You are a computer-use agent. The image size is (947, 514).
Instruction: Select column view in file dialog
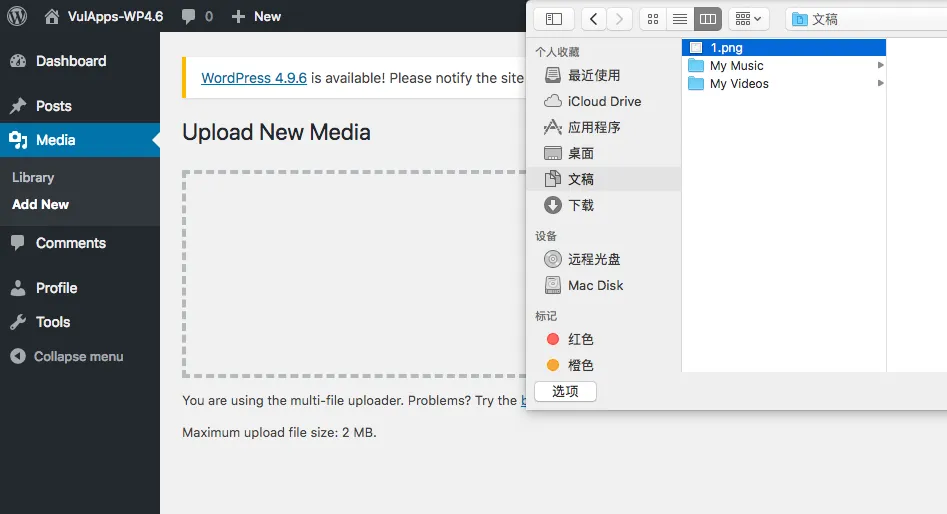click(708, 19)
